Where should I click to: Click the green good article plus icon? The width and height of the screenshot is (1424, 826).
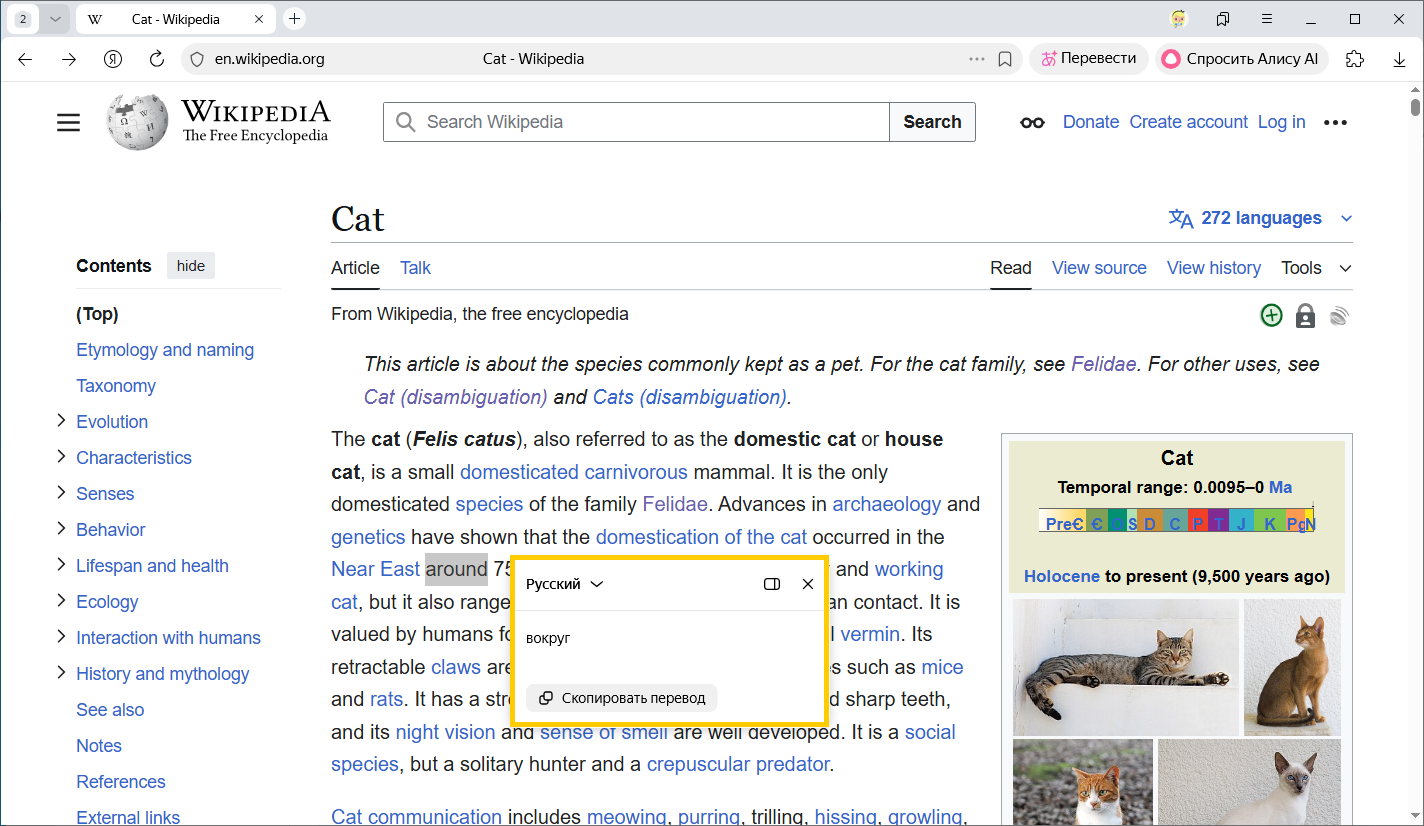(x=1271, y=316)
